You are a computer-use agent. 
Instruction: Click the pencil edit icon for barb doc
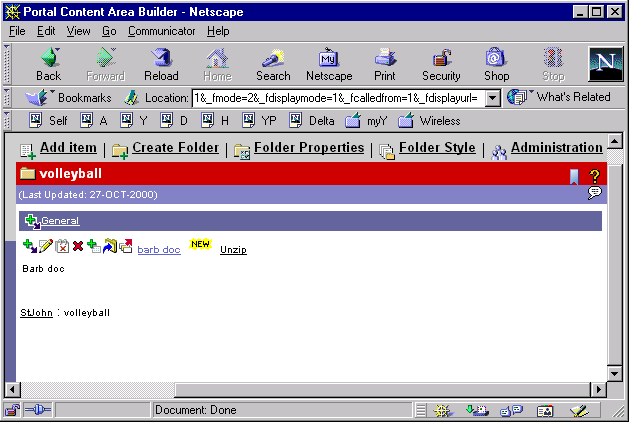[45, 246]
